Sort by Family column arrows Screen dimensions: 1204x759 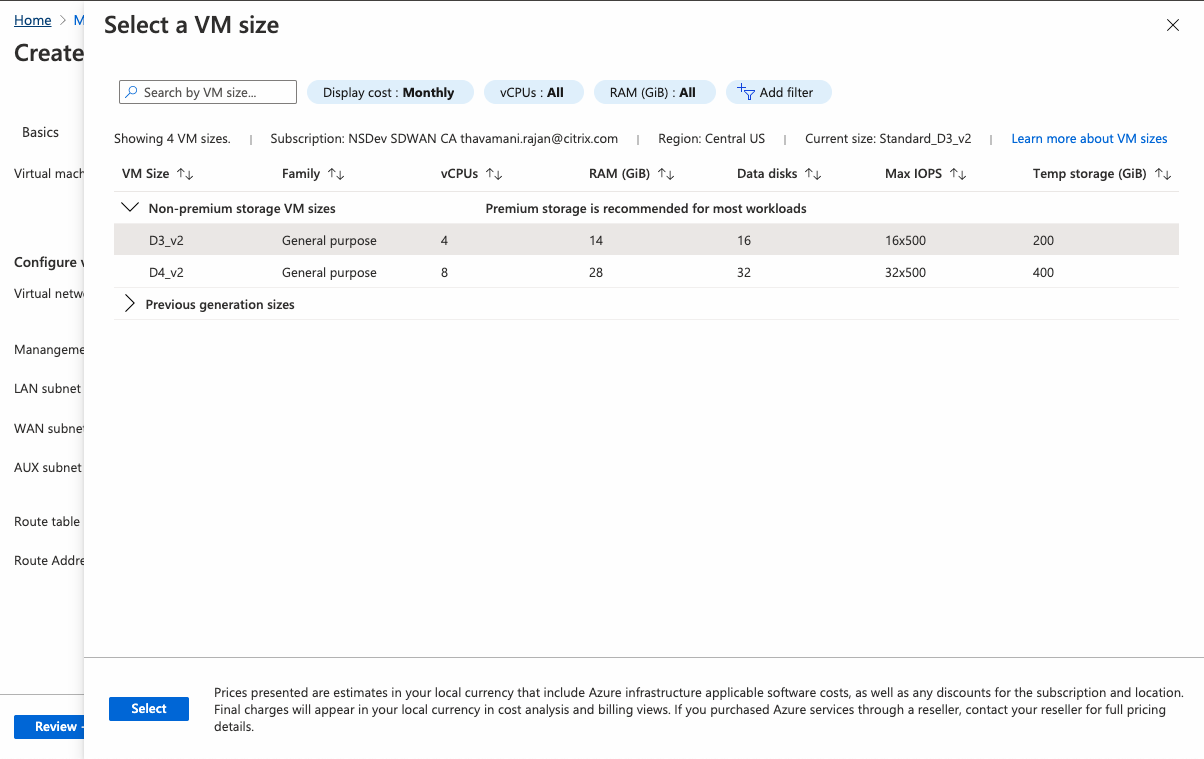[336, 174]
